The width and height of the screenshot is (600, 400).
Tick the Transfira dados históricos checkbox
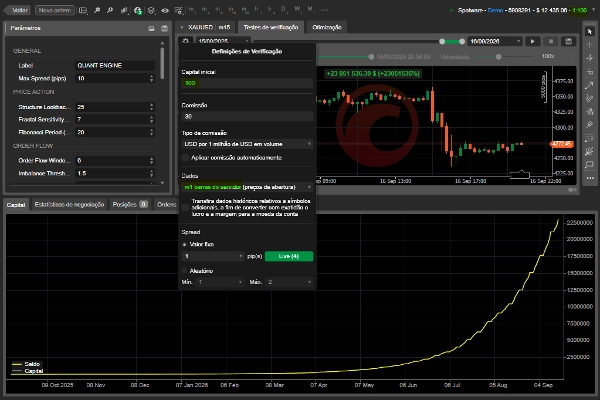tap(185, 207)
